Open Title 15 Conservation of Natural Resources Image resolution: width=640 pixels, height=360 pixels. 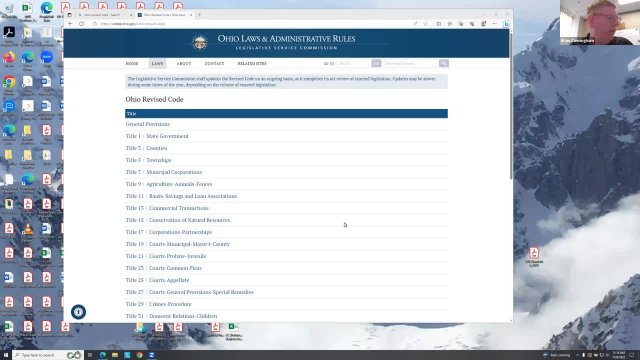(178, 220)
